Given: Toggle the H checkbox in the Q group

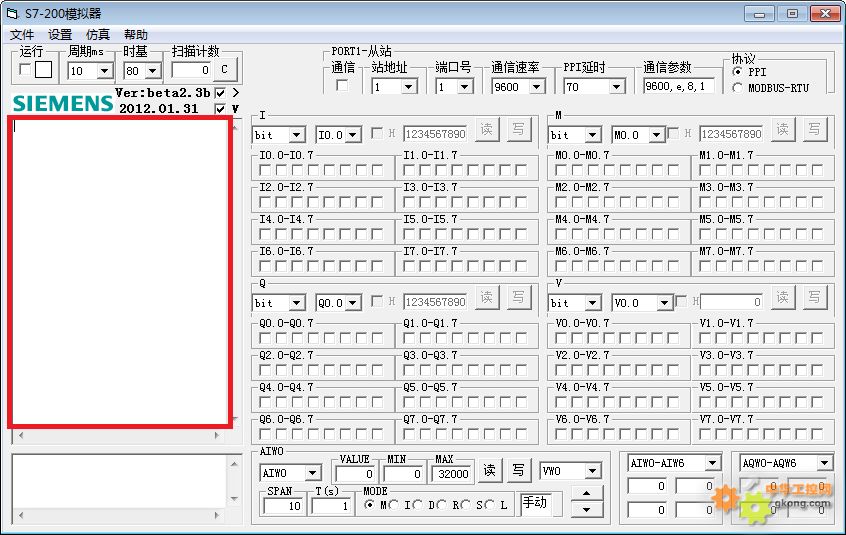Looking at the screenshot, I should tap(377, 301).
